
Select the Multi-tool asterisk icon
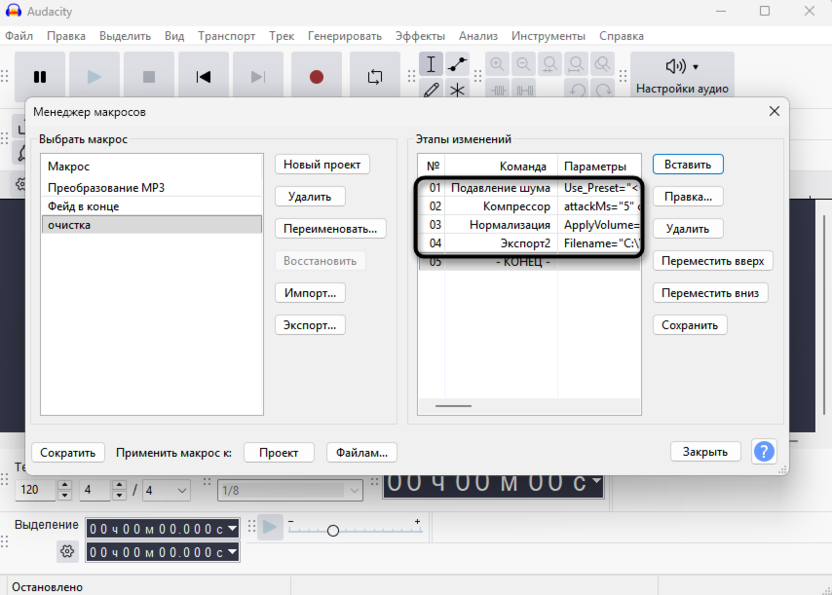457,90
